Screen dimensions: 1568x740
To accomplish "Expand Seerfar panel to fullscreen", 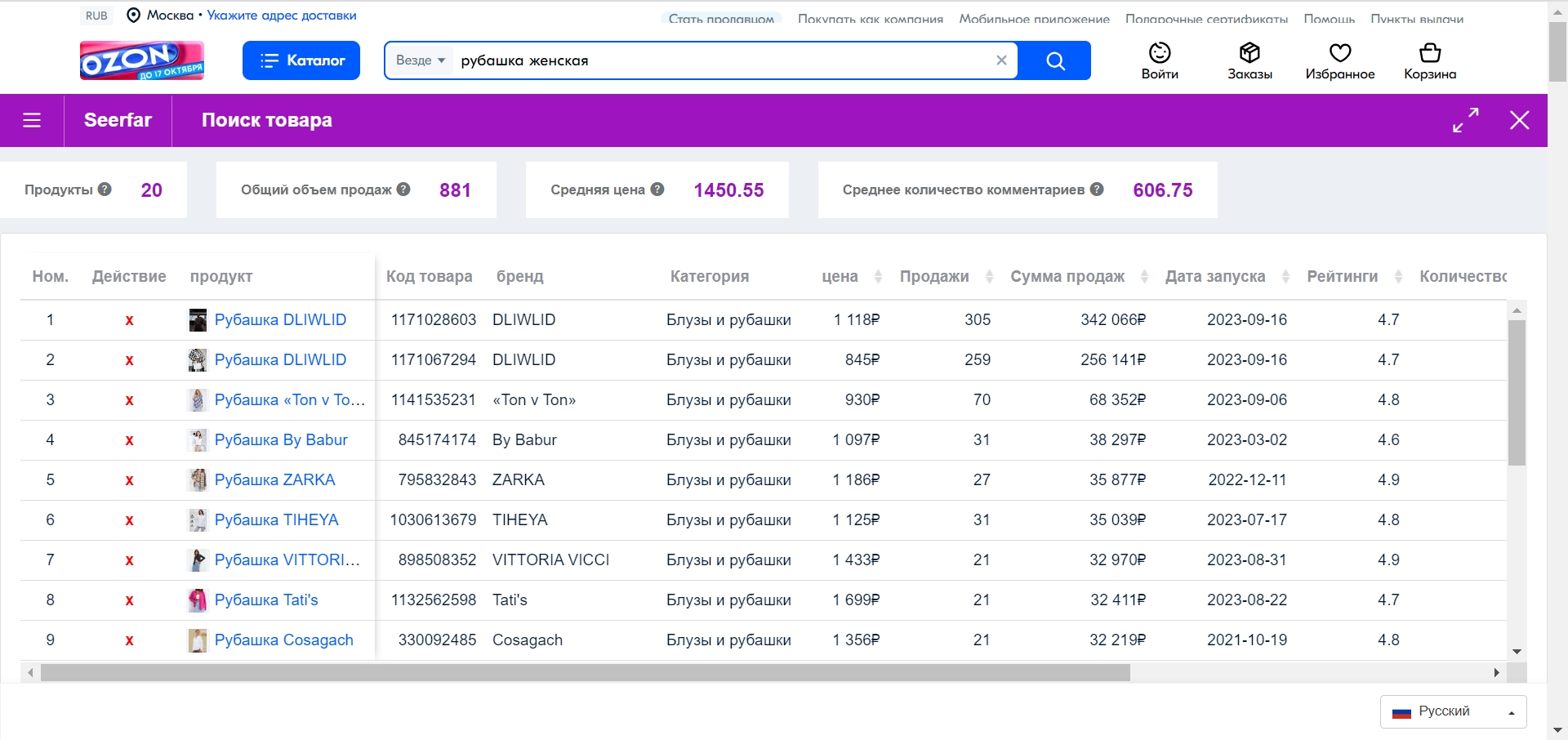I will point(1466,120).
